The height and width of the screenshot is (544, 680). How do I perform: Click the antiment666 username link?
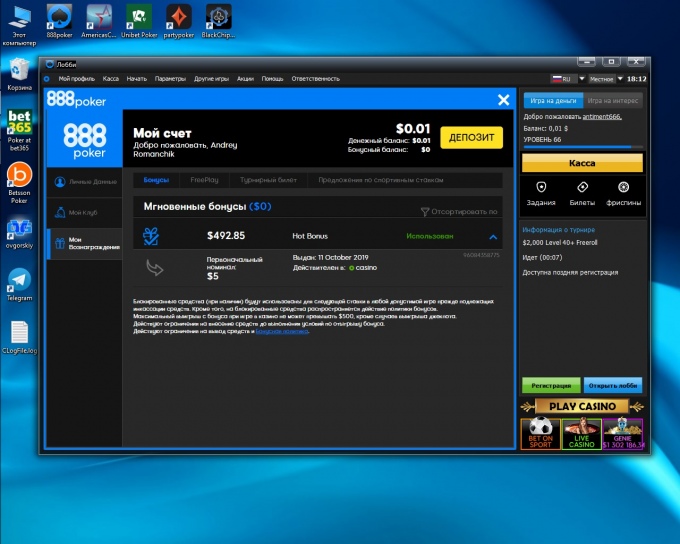pos(602,116)
